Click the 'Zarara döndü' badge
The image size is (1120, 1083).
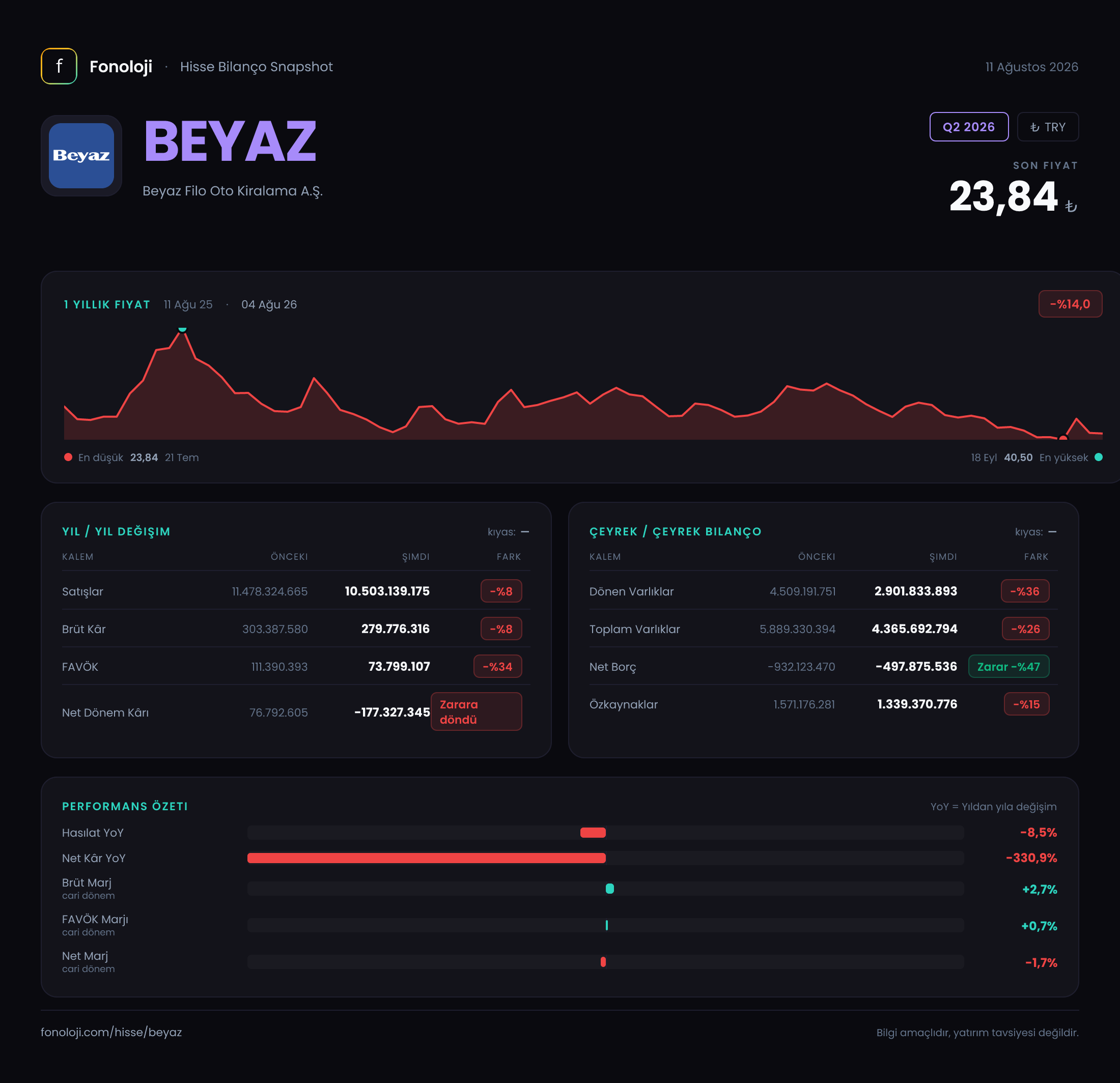click(x=476, y=711)
